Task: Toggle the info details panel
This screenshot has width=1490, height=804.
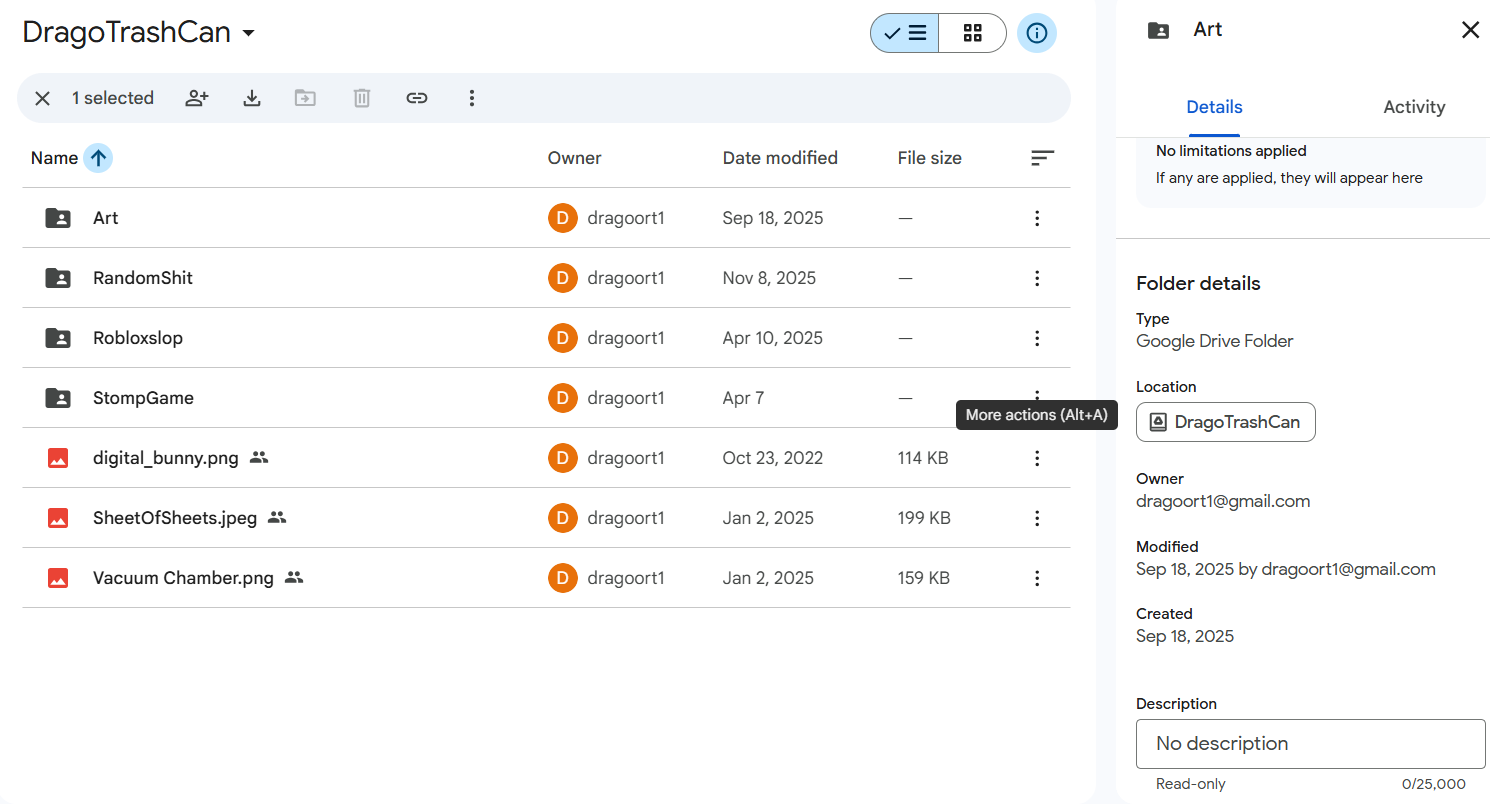Action: [x=1037, y=33]
